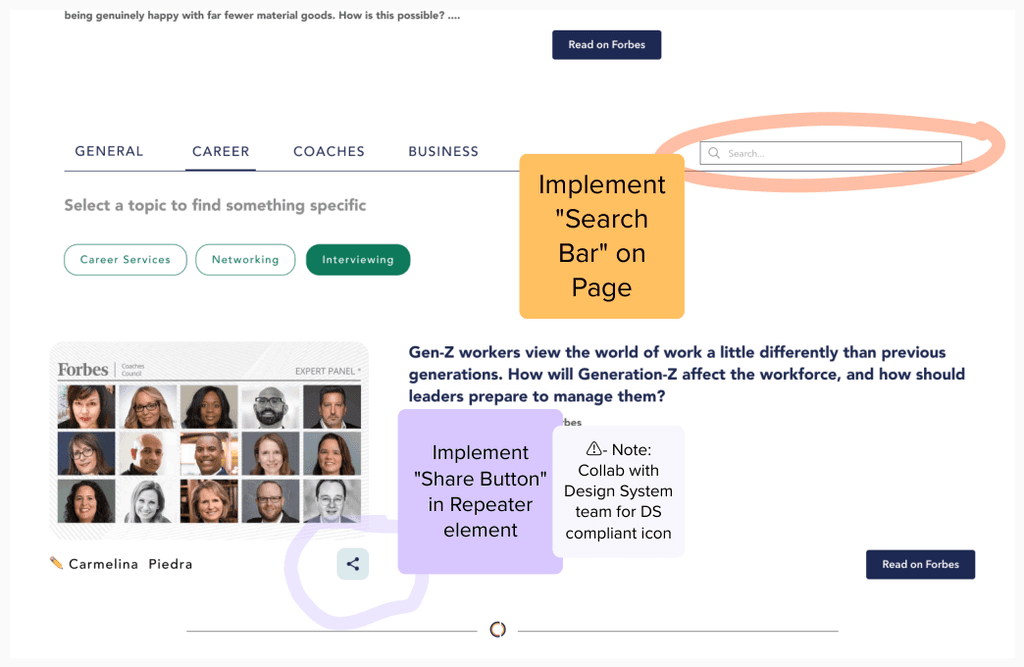Click the bottom Read on Forbes button

tap(920, 564)
